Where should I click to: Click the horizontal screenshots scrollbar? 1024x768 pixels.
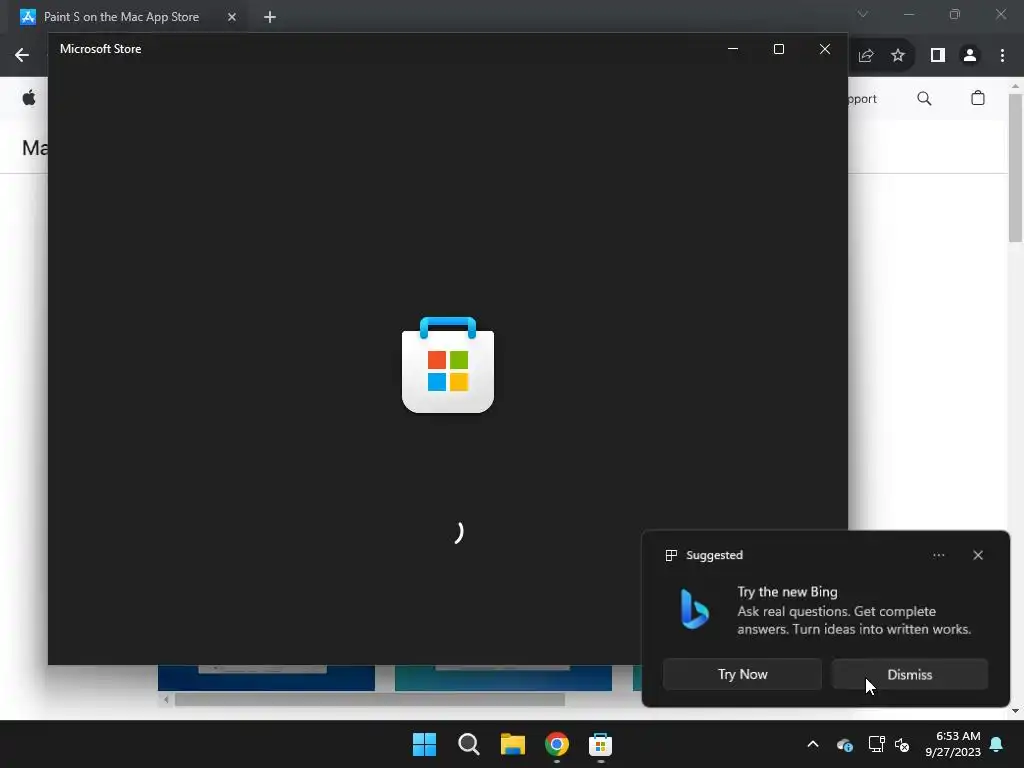click(x=370, y=699)
